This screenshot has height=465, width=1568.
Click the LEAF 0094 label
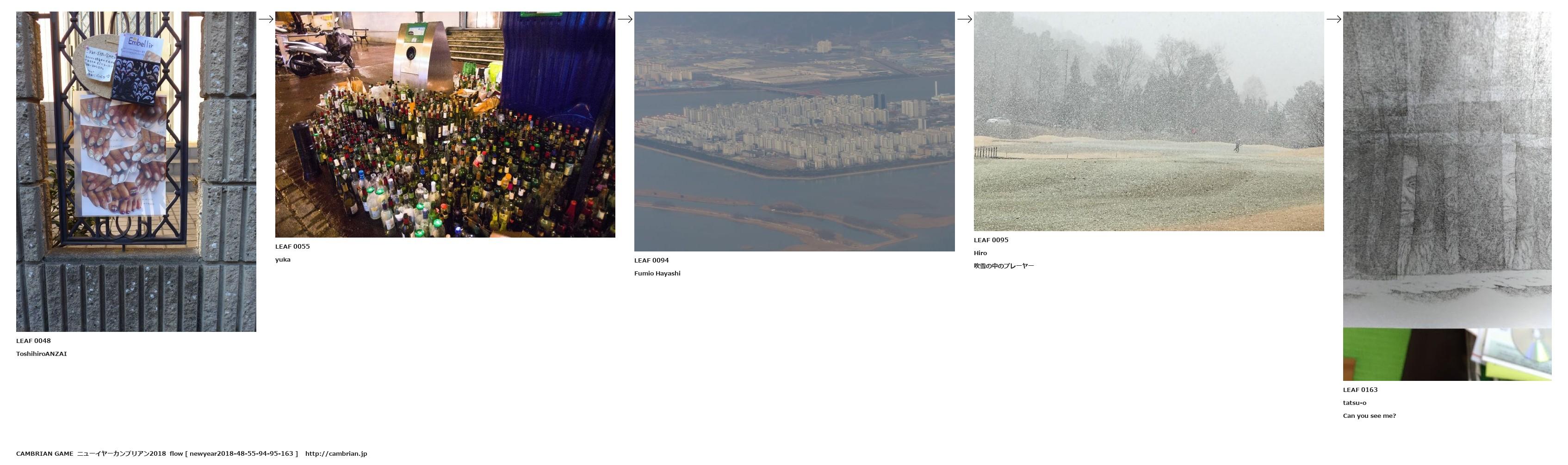[651, 261]
